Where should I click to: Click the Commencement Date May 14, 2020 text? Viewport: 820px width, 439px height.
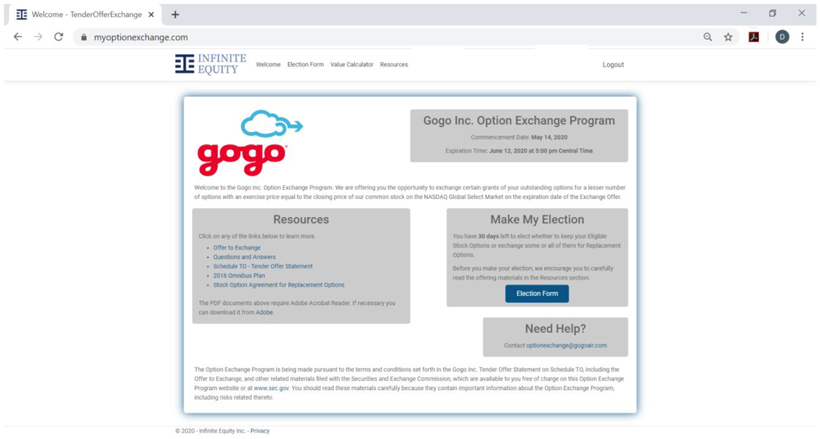[519, 137]
